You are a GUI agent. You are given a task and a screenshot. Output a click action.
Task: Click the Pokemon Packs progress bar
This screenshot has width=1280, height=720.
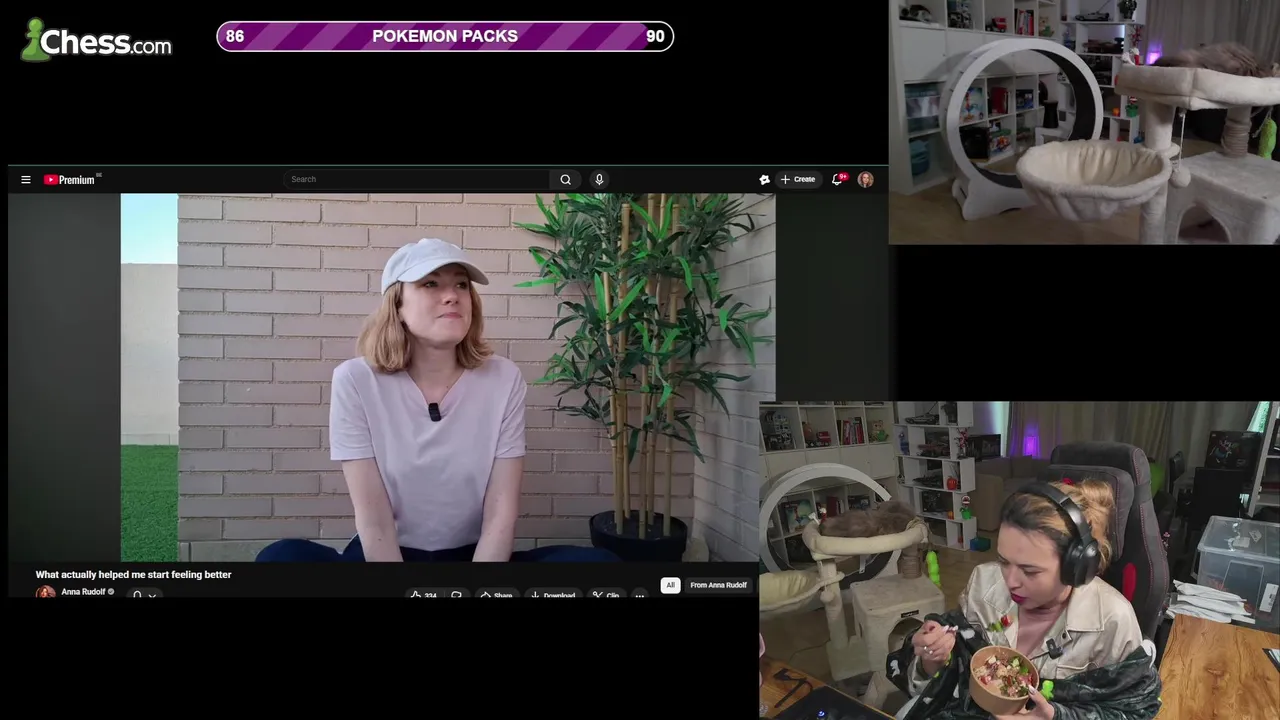pos(445,36)
